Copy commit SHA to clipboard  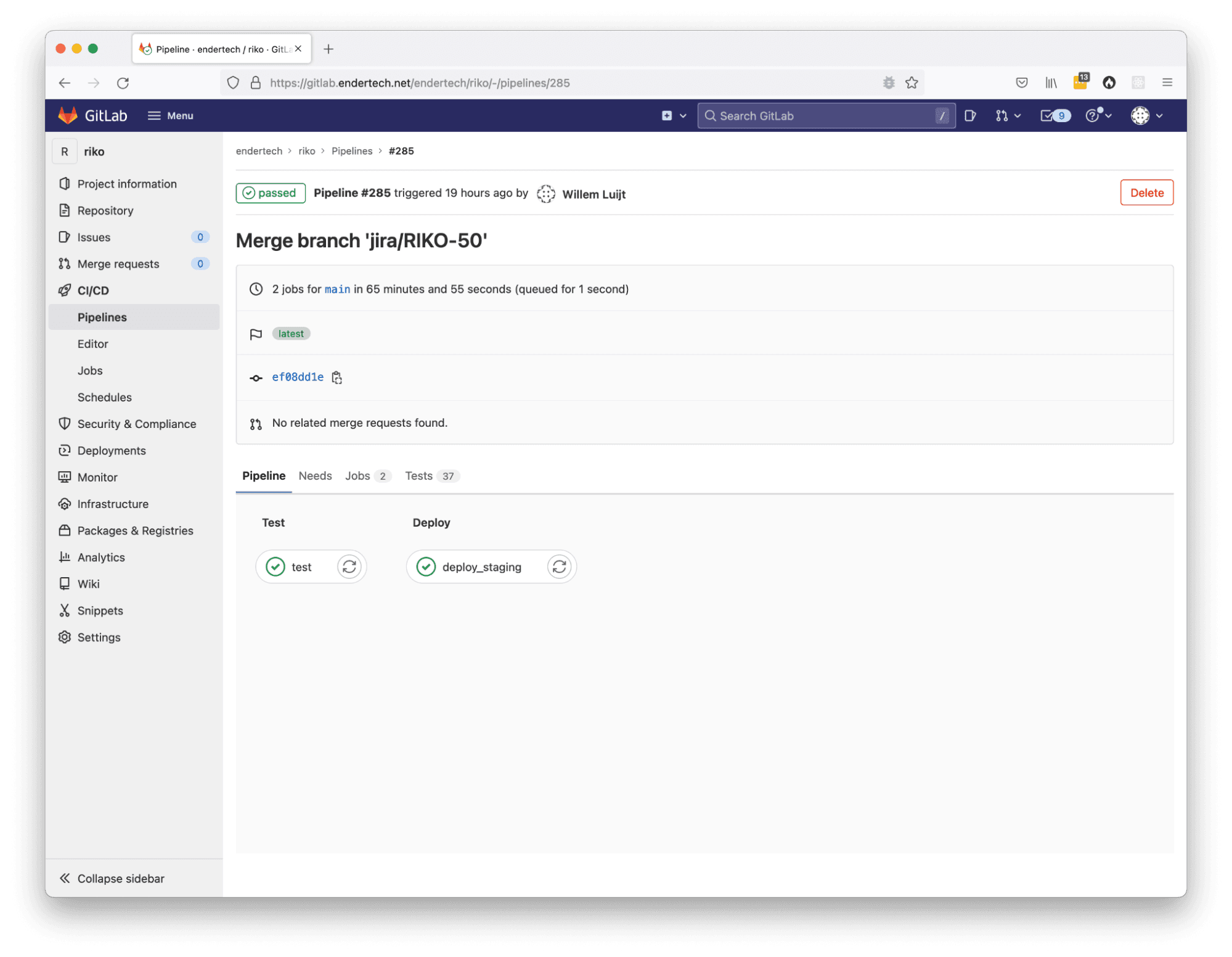pos(337,377)
